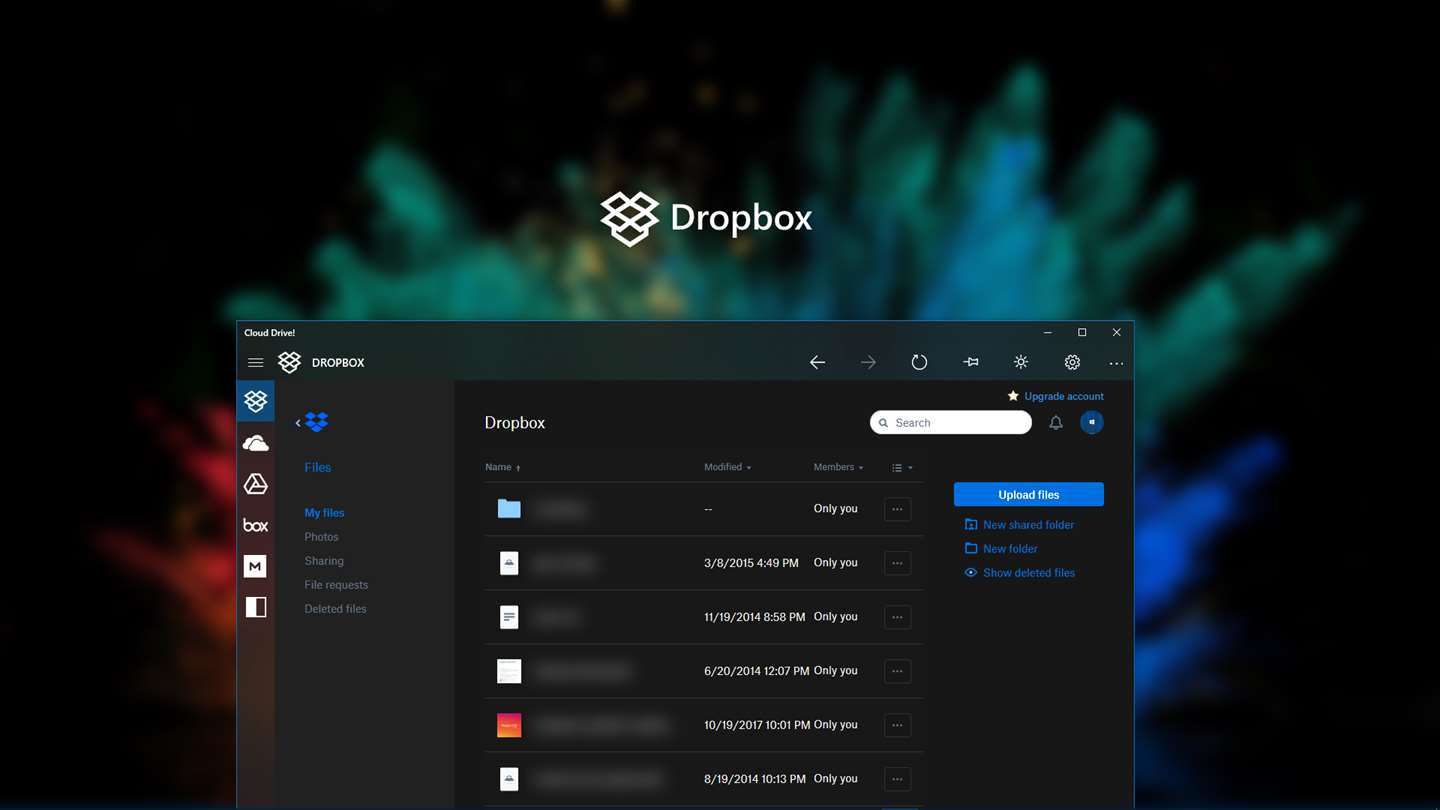Open Photos in the sidebar

click(x=321, y=537)
